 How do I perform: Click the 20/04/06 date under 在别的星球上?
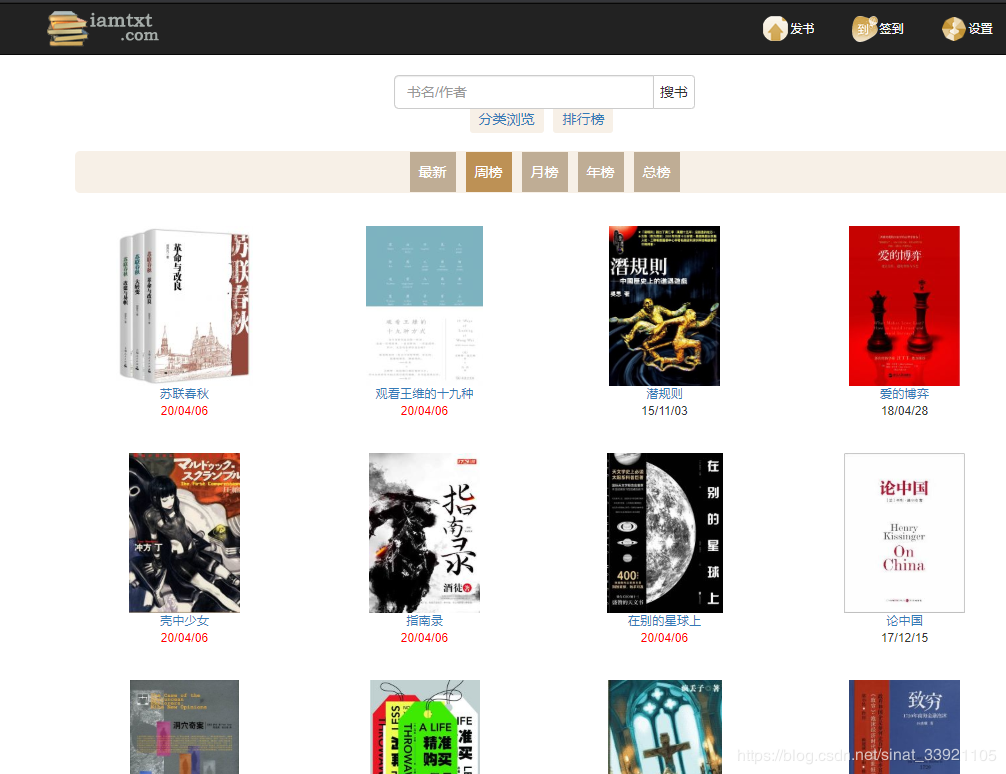click(664, 638)
